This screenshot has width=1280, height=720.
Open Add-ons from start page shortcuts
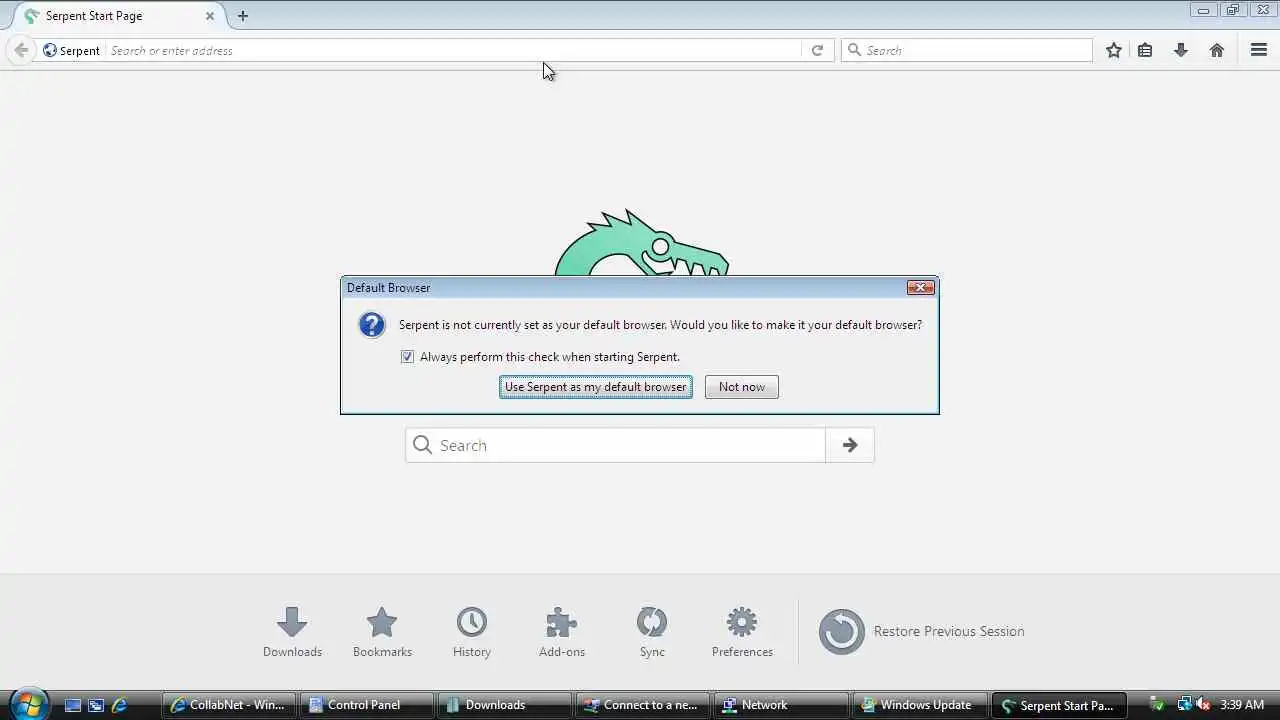[x=562, y=632]
